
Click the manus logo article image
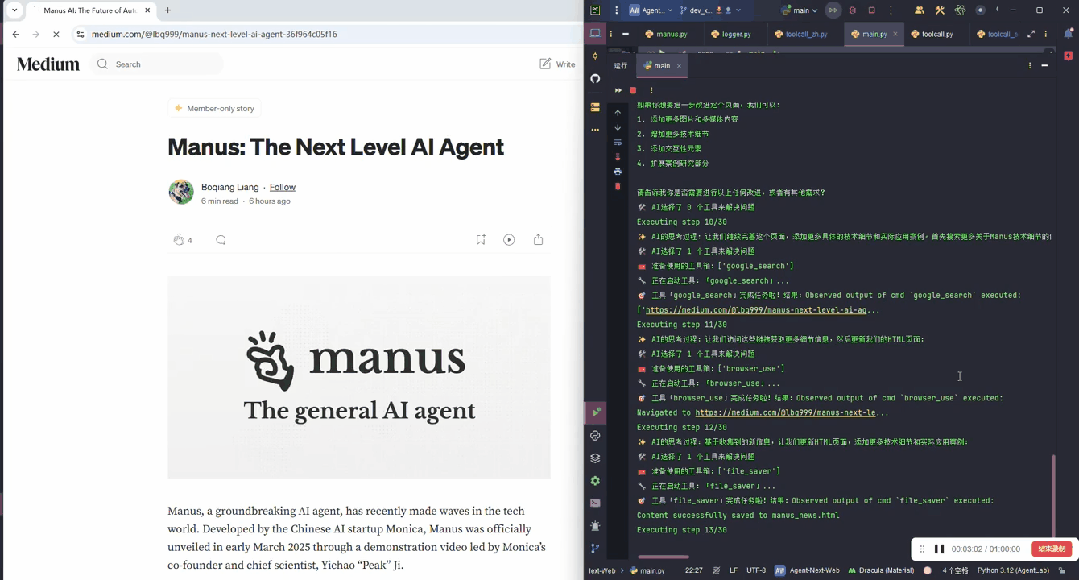point(359,377)
